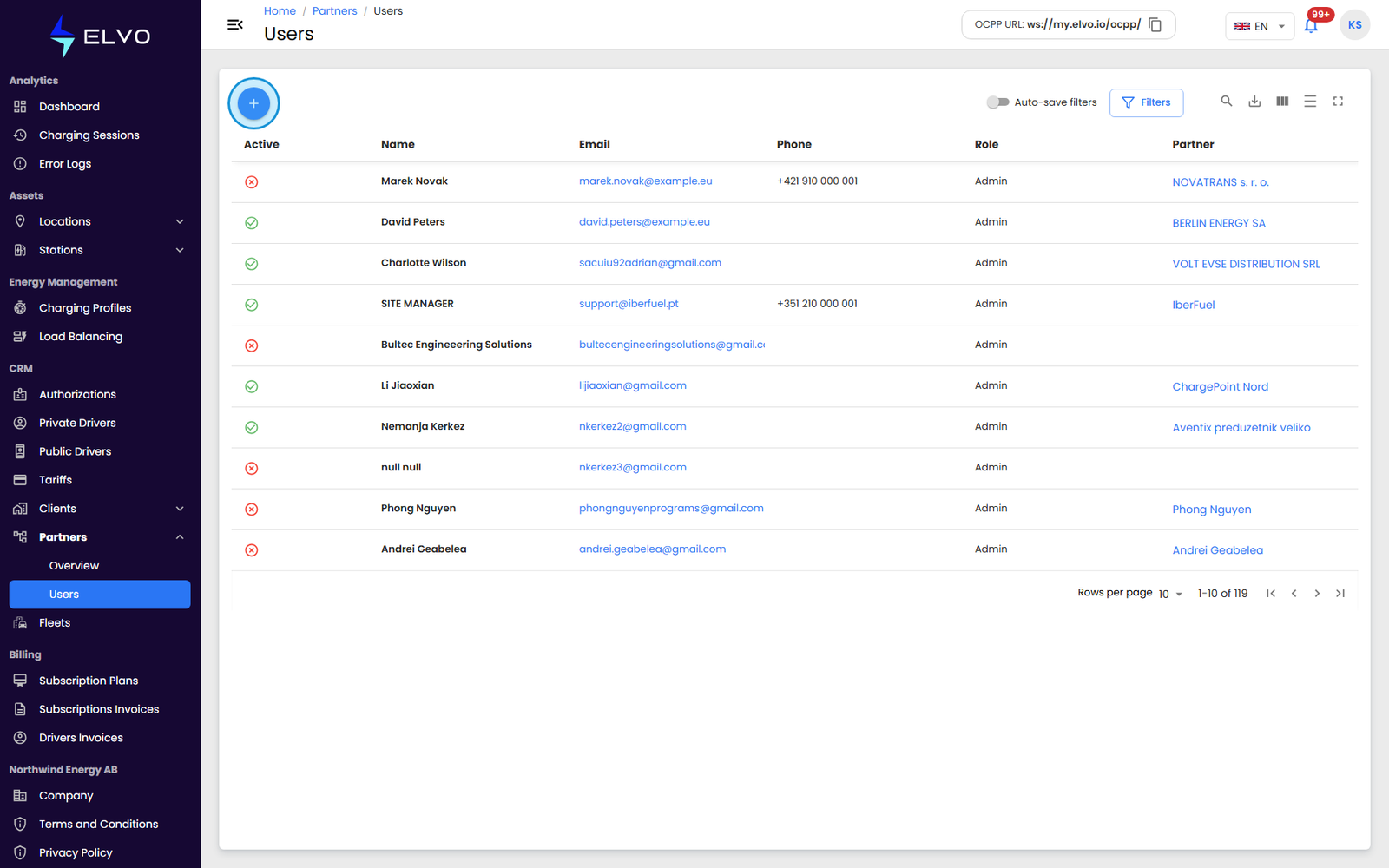
Task: Open Subscription Plans in sidebar
Action: 100,681
